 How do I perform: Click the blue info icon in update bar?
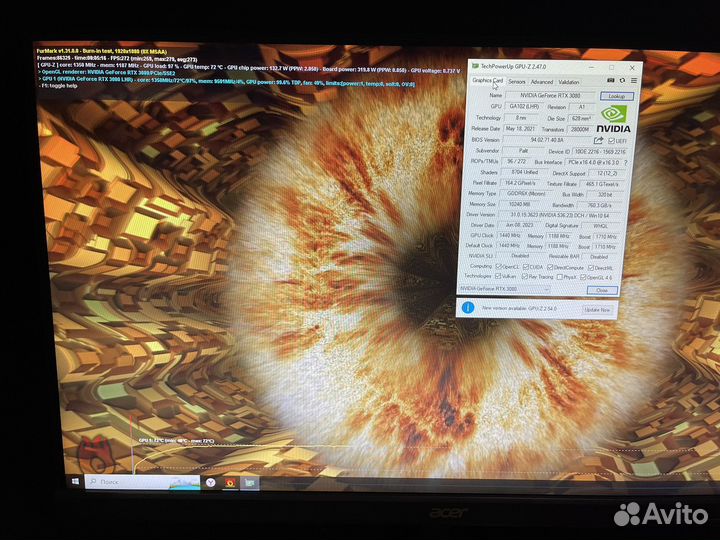(467, 308)
